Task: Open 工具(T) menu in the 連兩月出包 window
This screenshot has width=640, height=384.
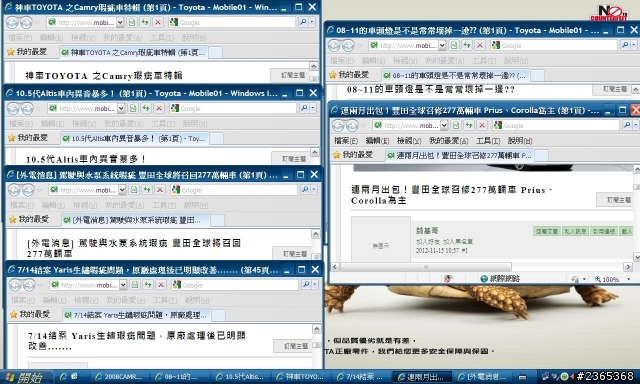Action: tap(488, 141)
